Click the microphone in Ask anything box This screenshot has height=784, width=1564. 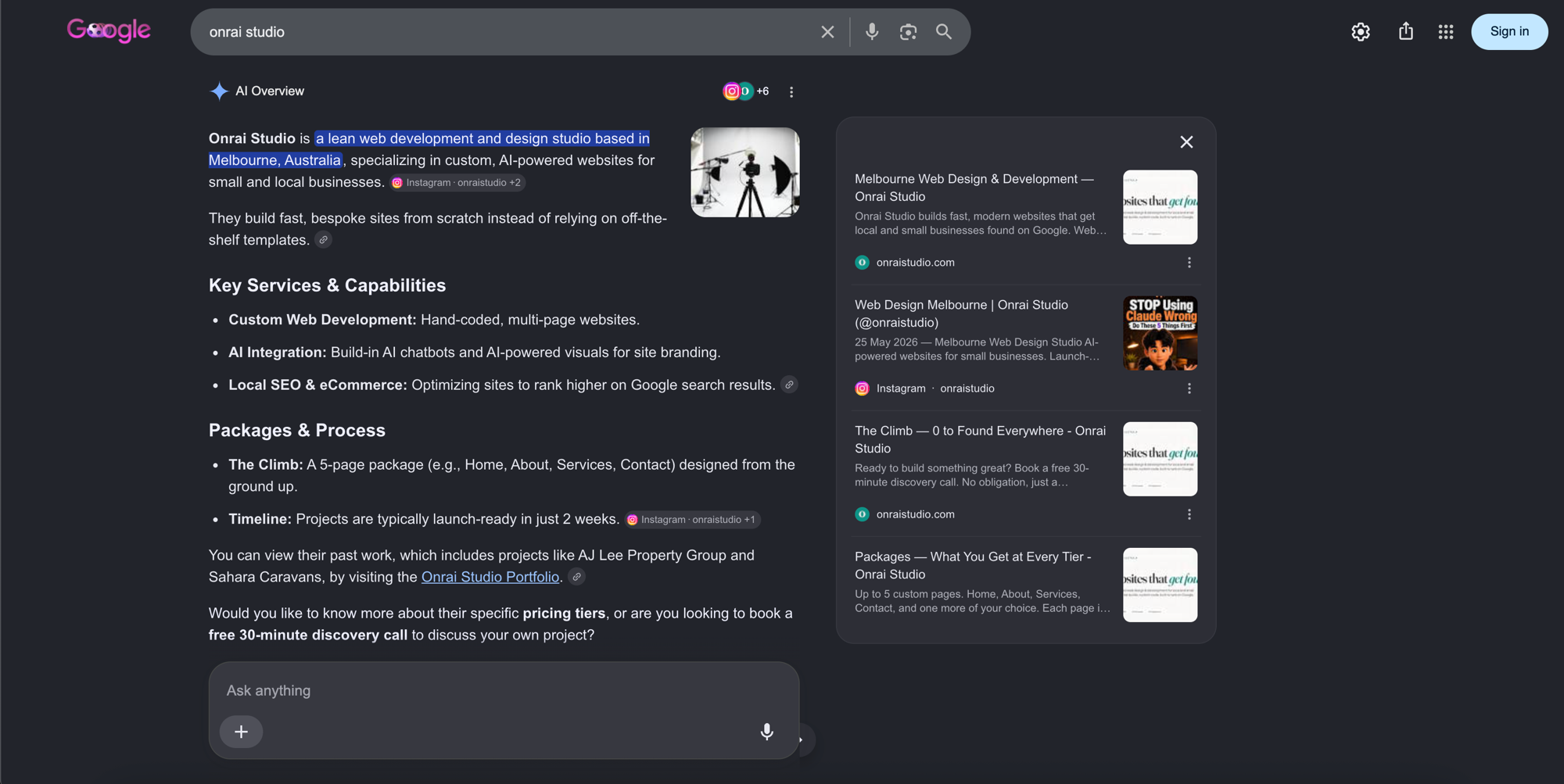pos(767,732)
